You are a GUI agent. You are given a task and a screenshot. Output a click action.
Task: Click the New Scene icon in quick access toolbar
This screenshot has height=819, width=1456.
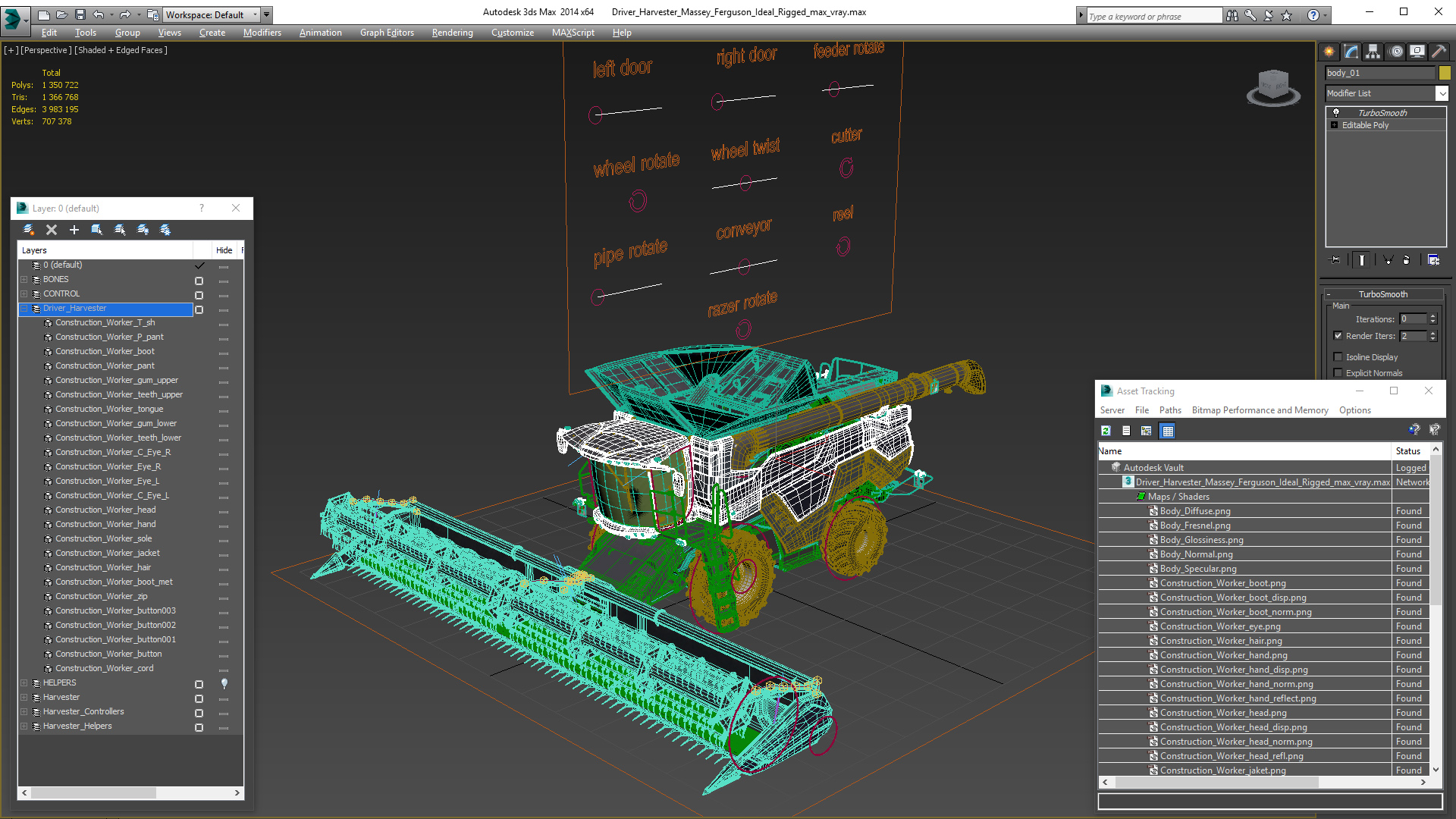pos(44,14)
